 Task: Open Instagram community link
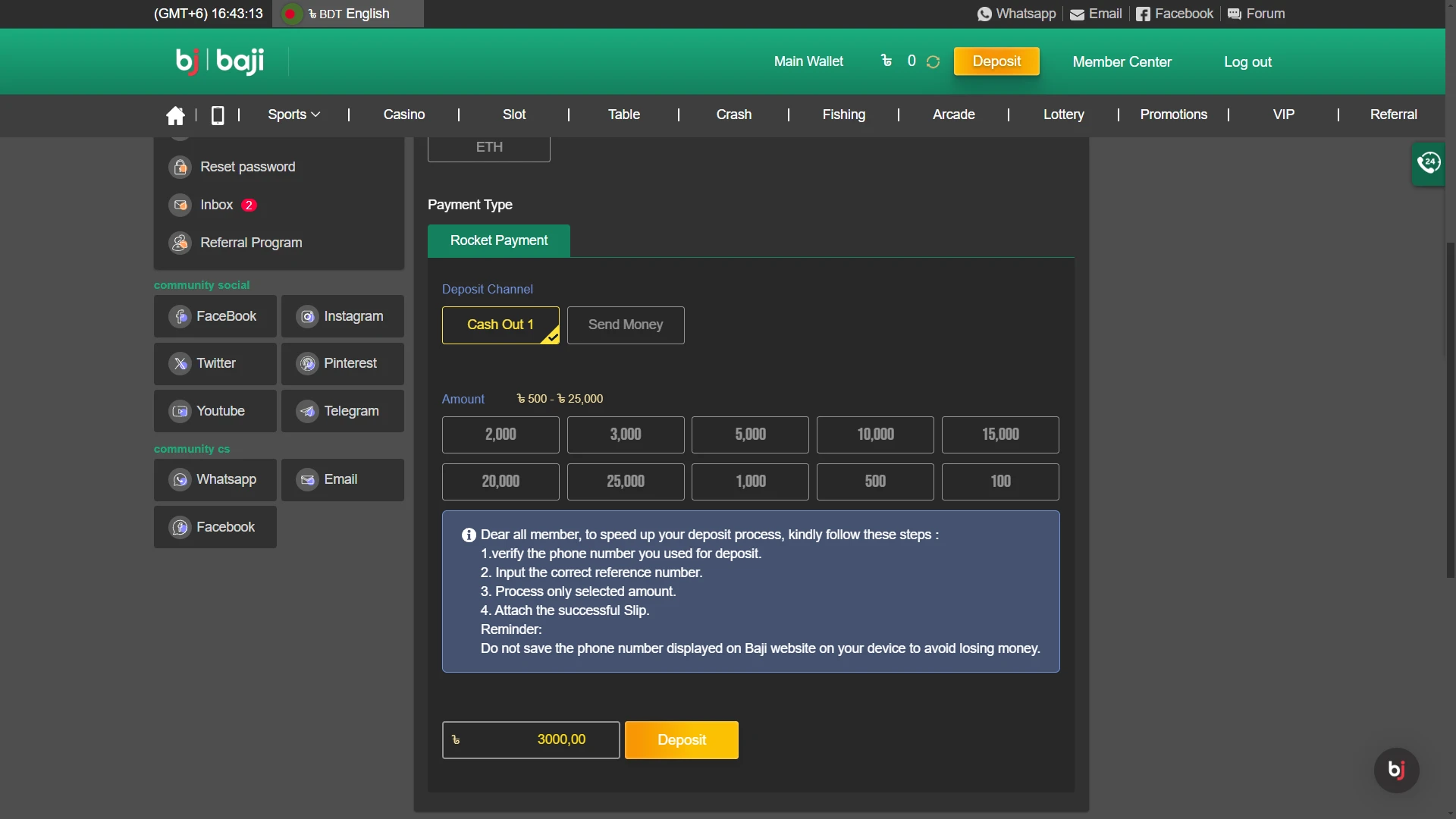point(343,316)
